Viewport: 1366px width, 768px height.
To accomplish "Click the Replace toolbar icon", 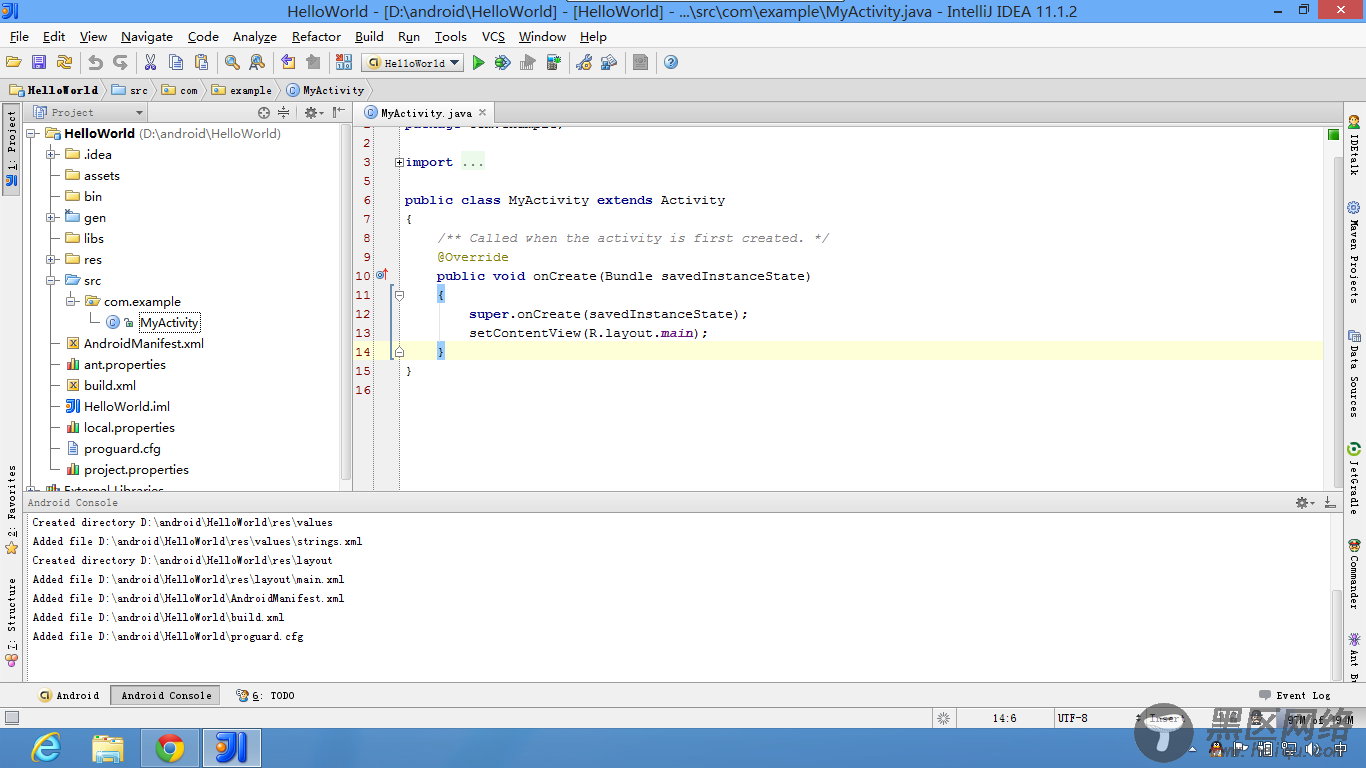I will point(257,62).
